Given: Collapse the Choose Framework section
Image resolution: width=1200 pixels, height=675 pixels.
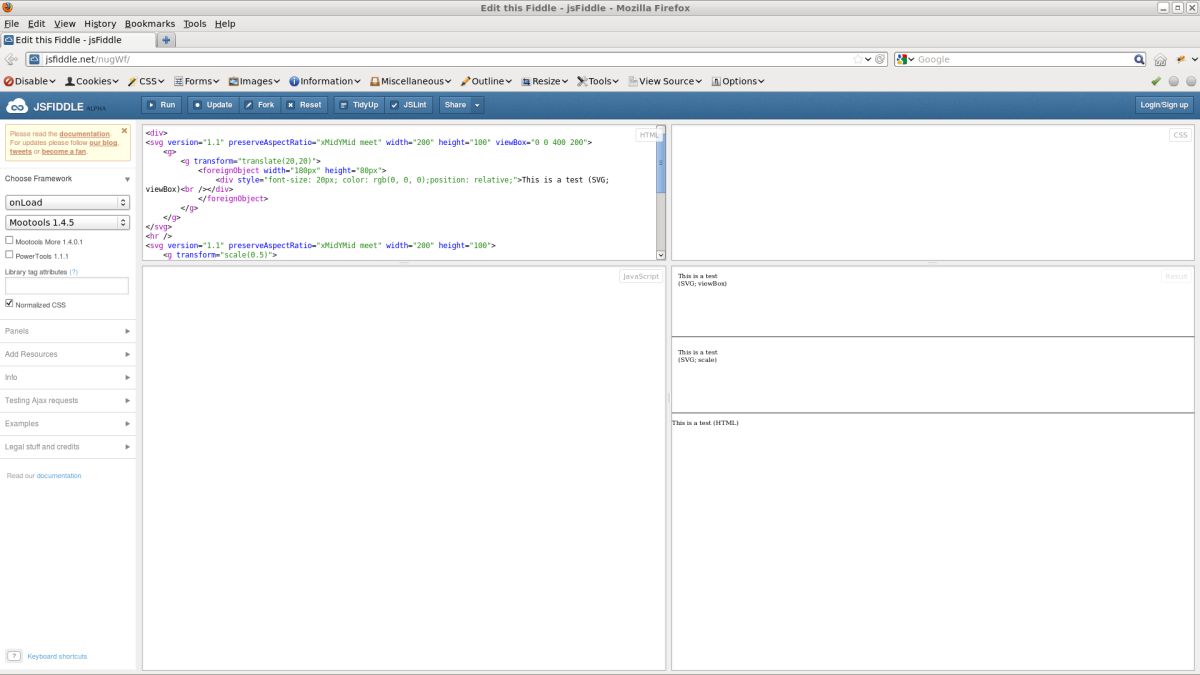Looking at the screenshot, I should point(68,178).
